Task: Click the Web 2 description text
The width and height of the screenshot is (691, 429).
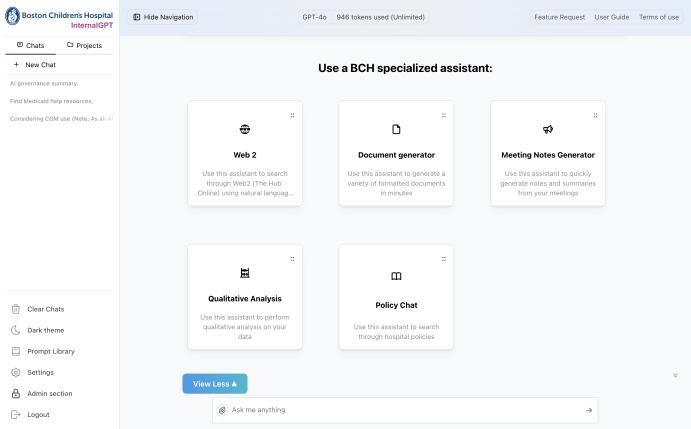Action: [245, 183]
